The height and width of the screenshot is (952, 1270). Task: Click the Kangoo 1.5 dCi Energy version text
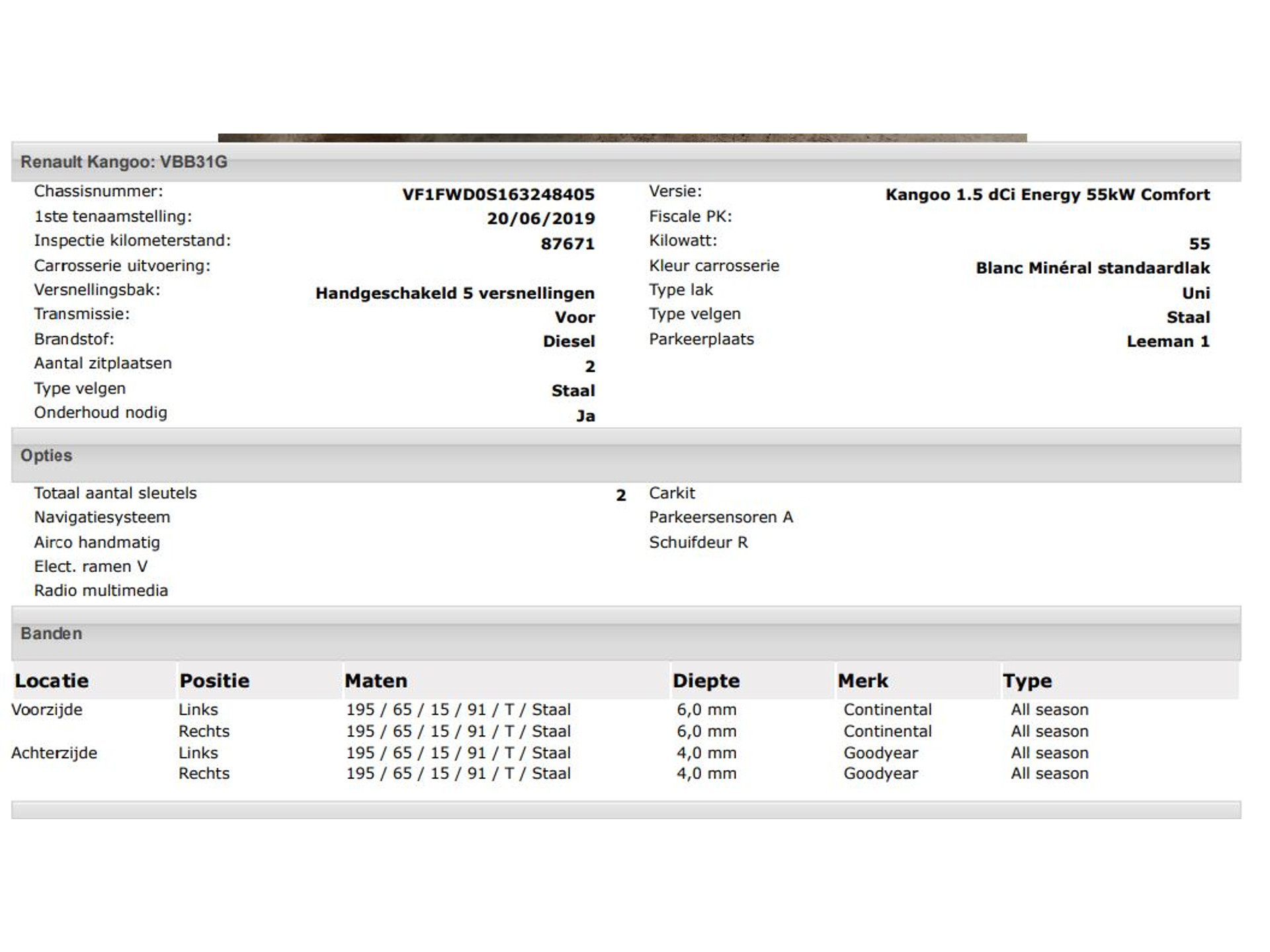(x=1047, y=194)
